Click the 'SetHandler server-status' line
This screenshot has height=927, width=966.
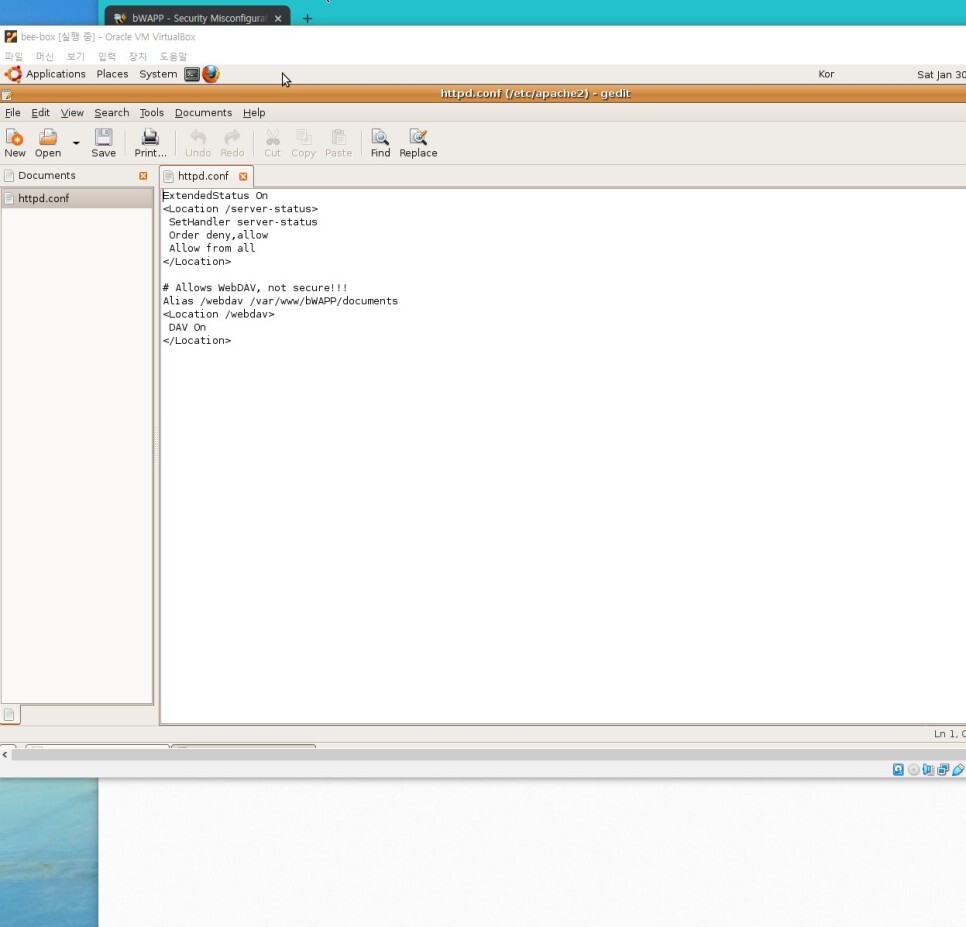[x=243, y=222]
